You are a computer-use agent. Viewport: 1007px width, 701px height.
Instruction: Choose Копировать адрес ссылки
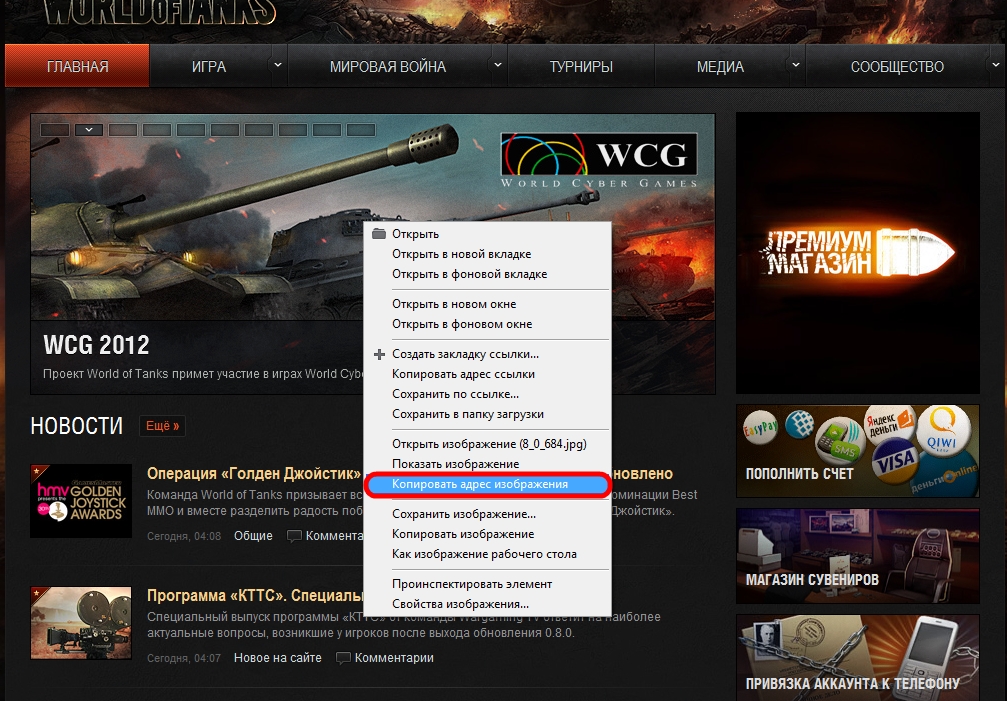pos(487,374)
